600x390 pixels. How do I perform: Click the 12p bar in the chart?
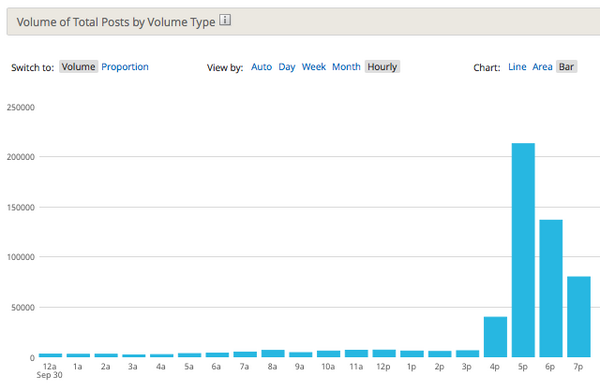coord(384,354)
